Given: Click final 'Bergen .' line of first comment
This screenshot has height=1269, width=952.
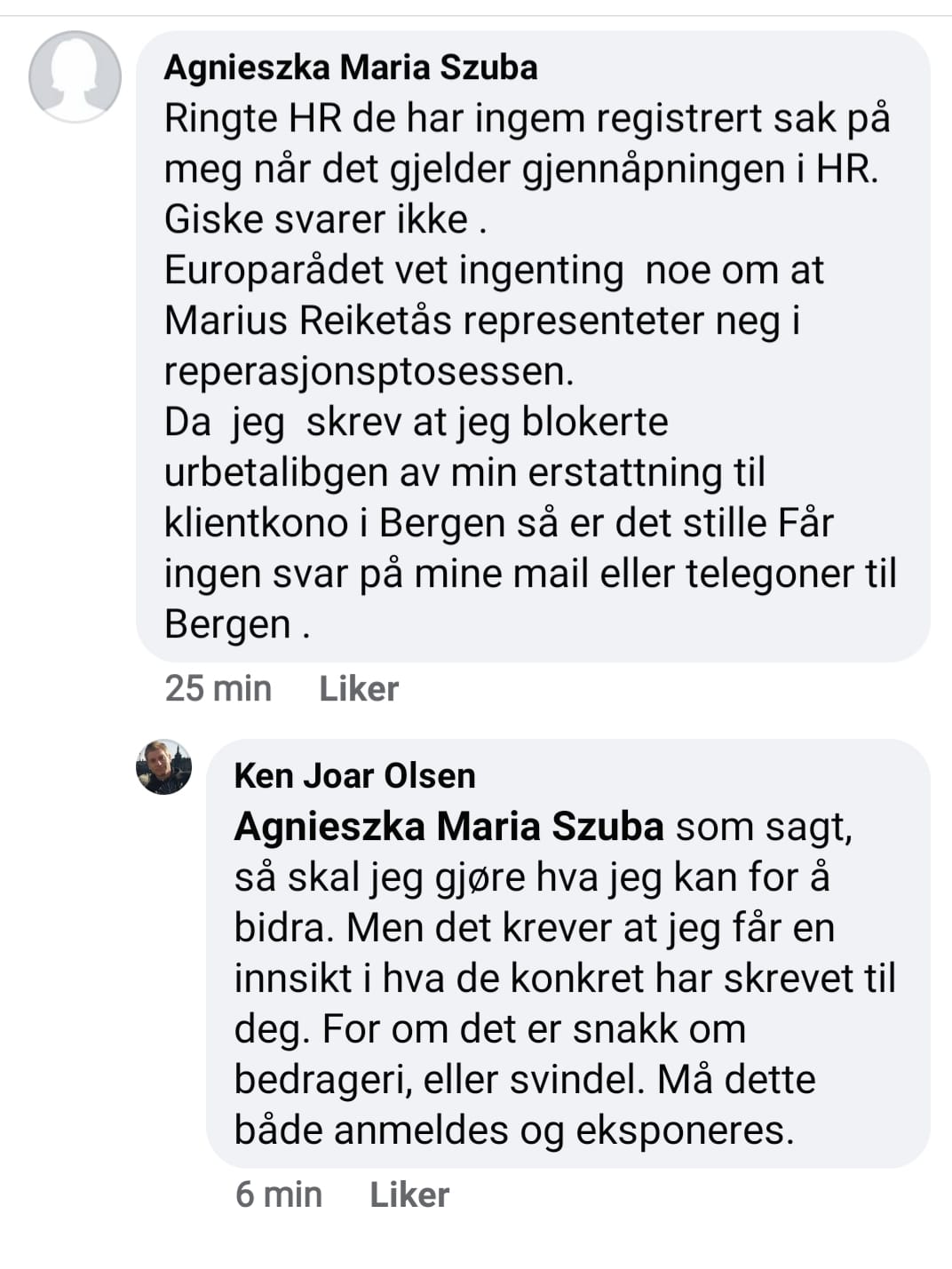Looking at the screenshot, I should [237, 624].
